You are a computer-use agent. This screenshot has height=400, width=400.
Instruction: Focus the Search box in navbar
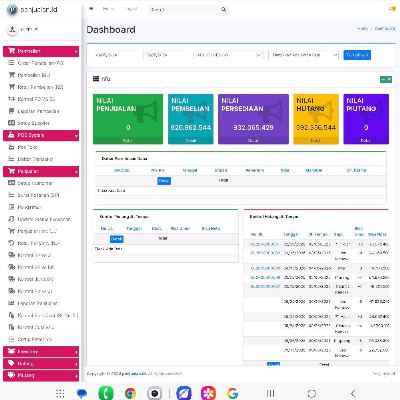[x=184, y=10]
